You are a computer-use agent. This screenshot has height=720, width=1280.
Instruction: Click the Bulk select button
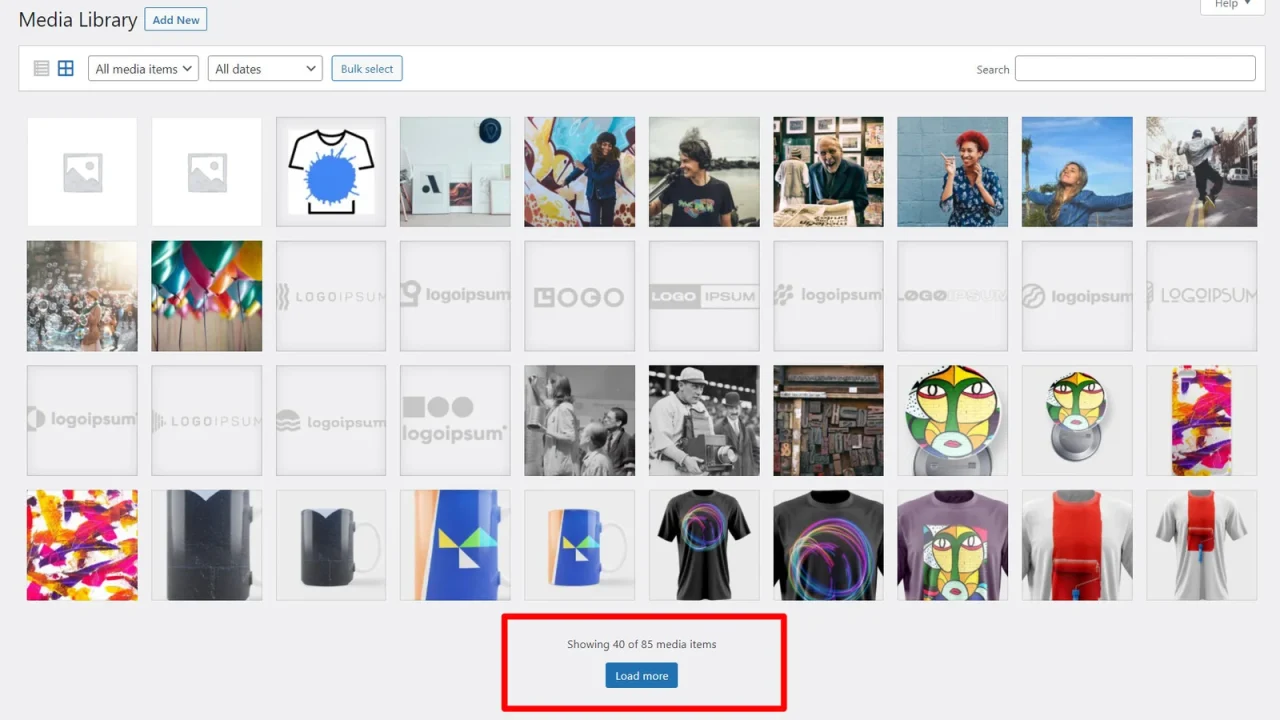click(x=366, y=68)
